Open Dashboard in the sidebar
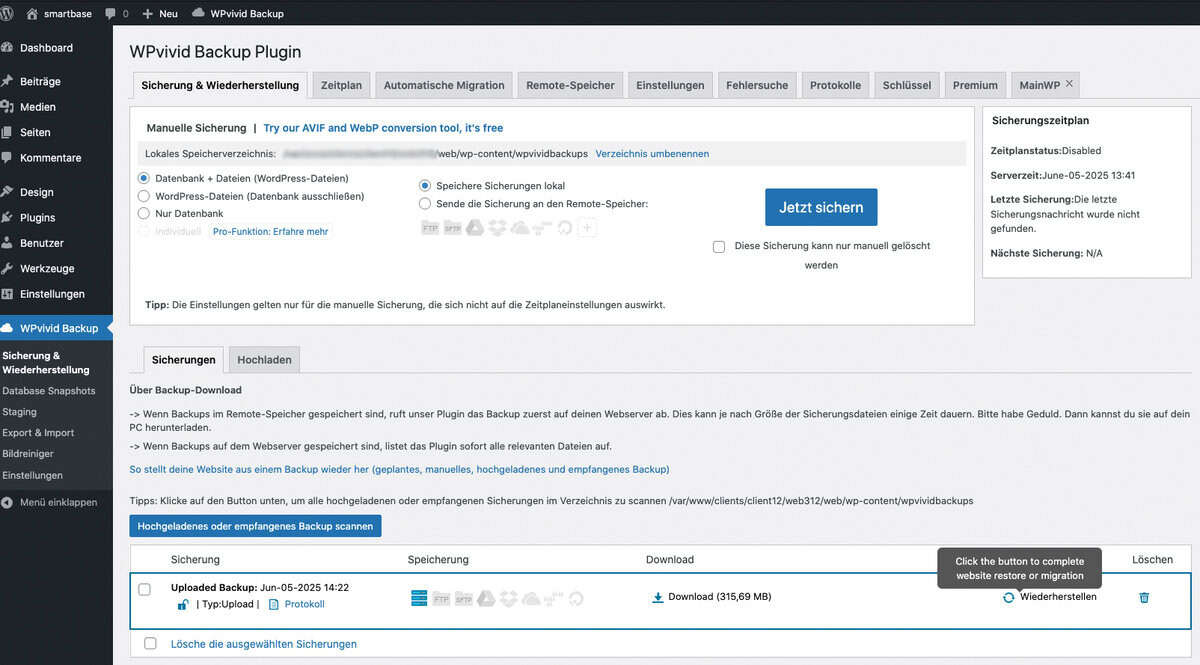This screenshot has height=665, width=1200. click(46, 48)
